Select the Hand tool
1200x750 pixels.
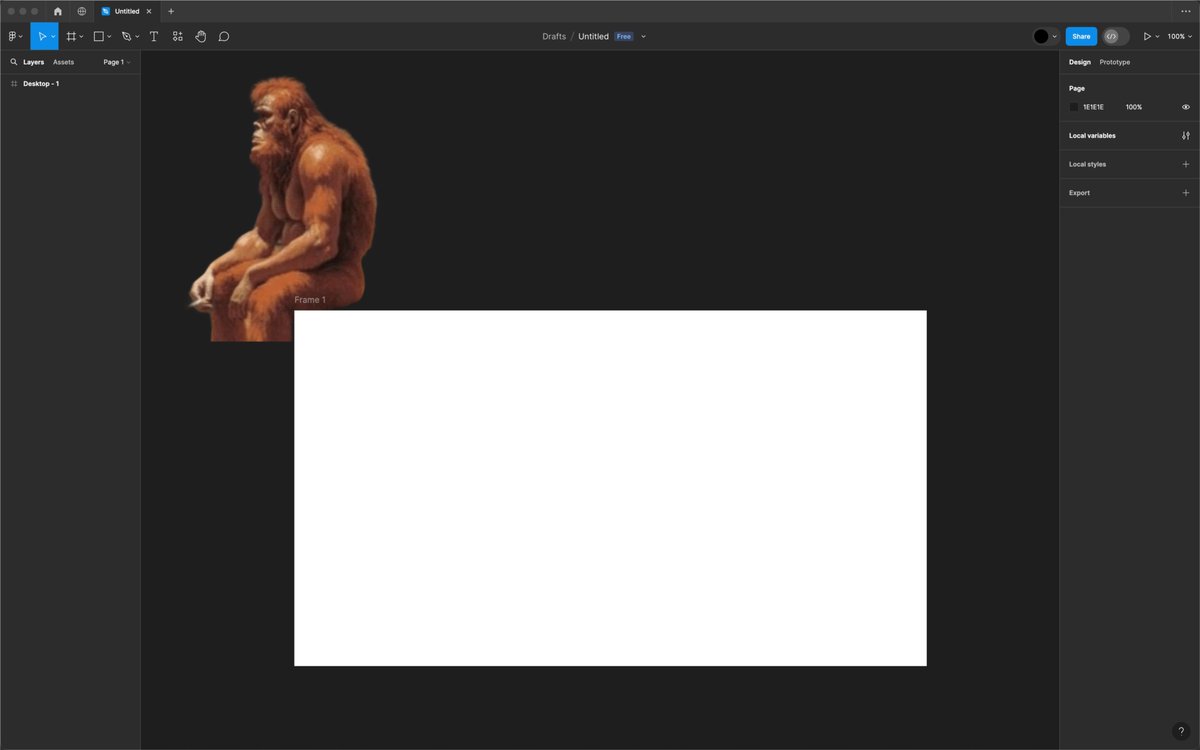click(201, 36)
